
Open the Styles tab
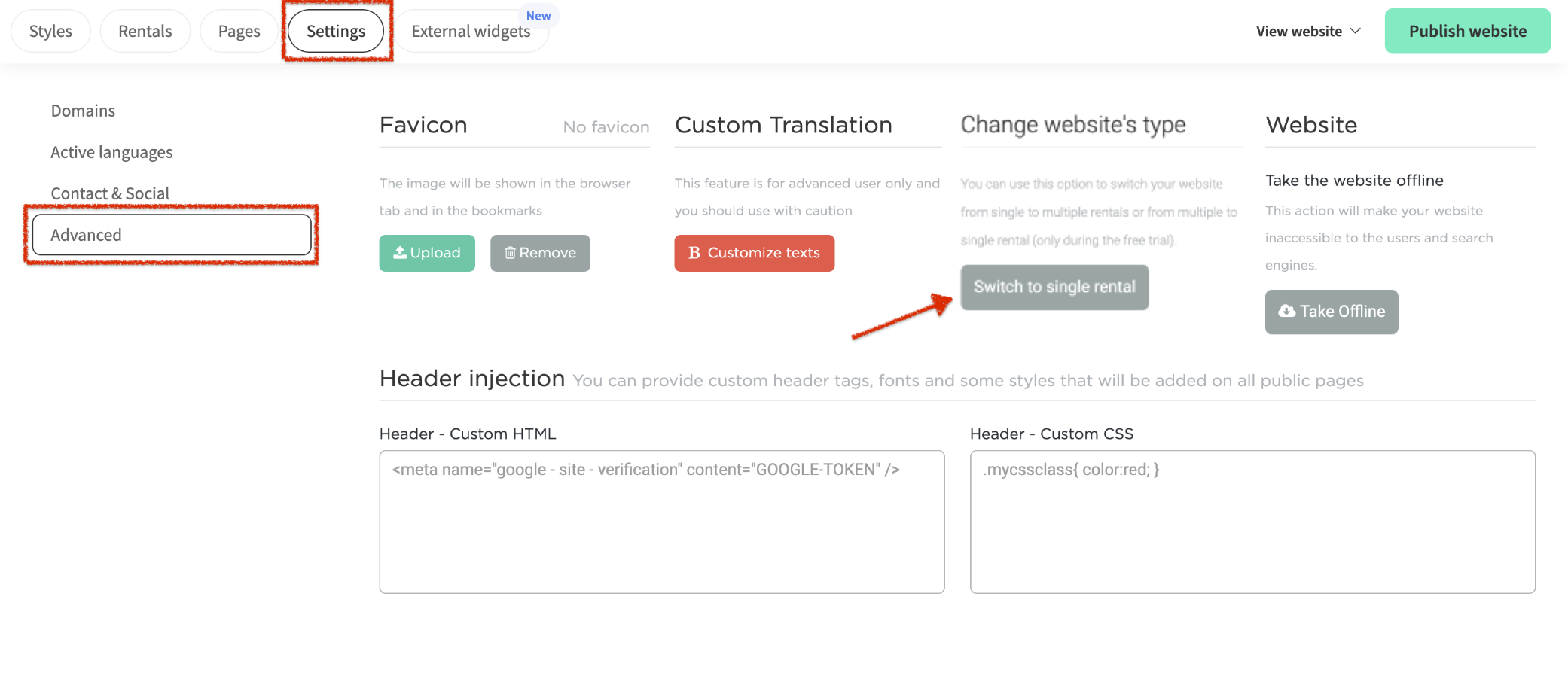point(50,31)
